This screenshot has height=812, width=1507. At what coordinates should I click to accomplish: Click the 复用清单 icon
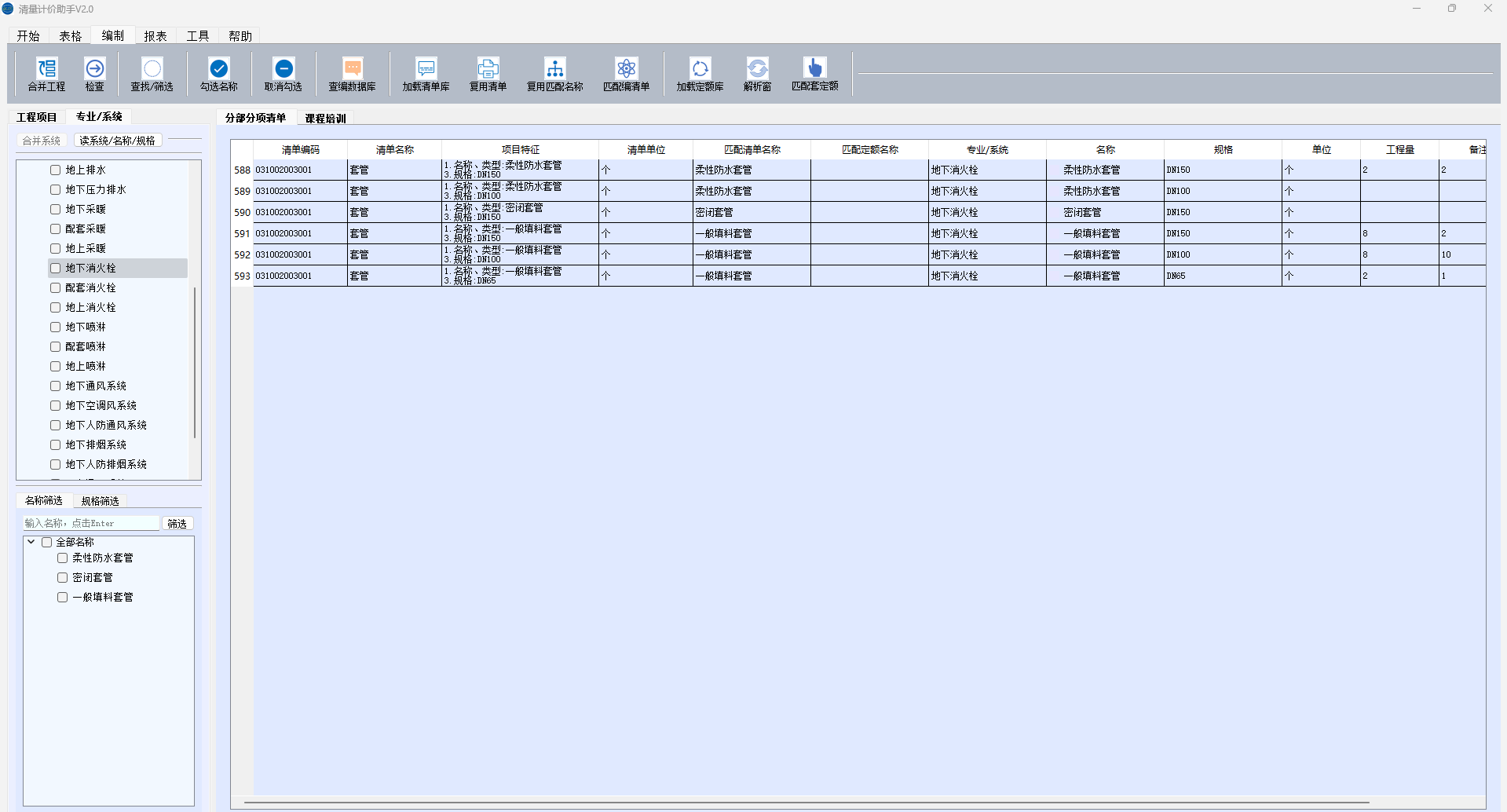[488, 68]
